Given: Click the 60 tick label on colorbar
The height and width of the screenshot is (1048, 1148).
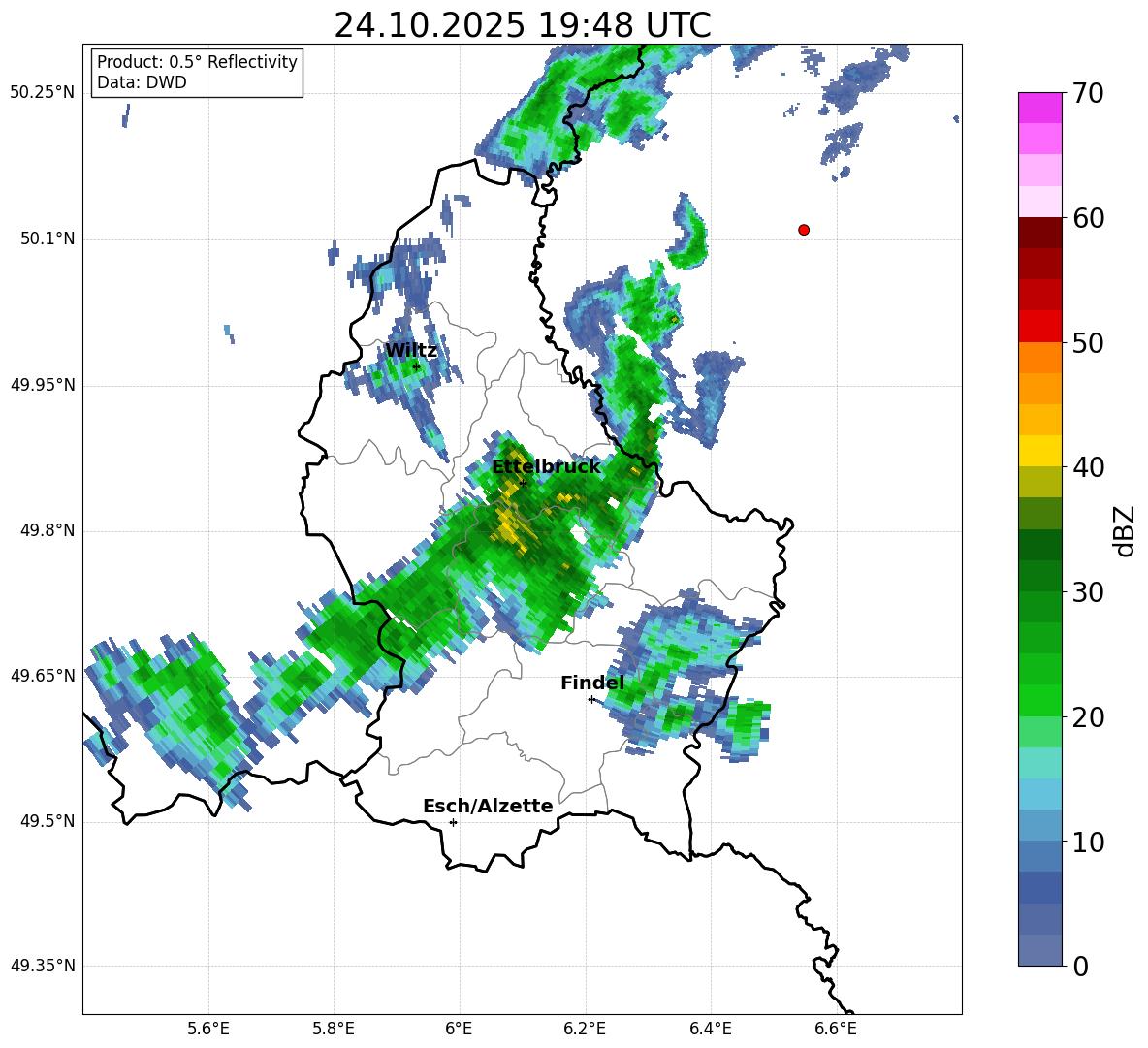Looking at the screenshot, I should pyautogui.click(x=1088, y=218).
